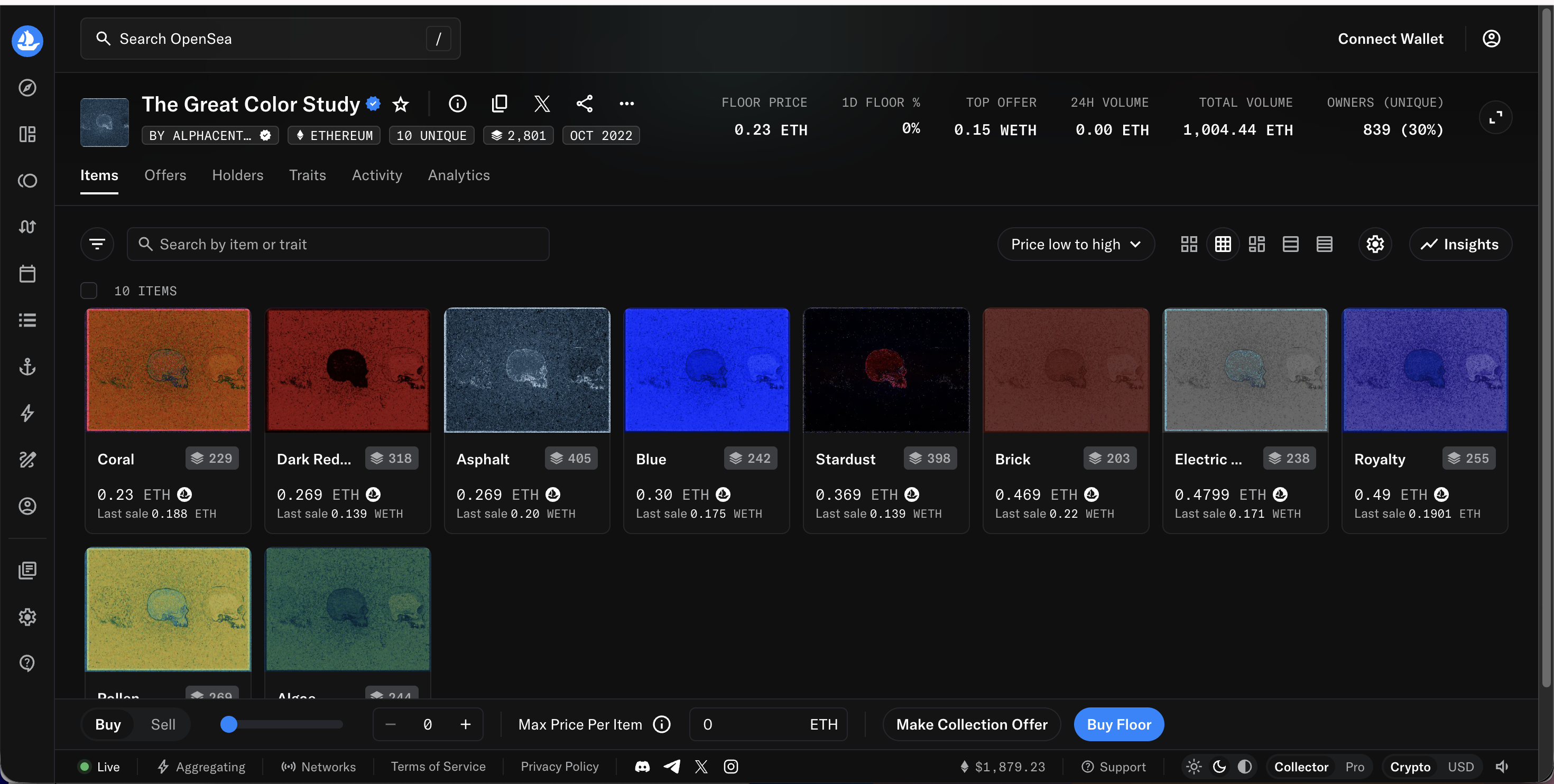Open the Price low to high sort dropdown

pyautogui.click(x=1076, y=244)
